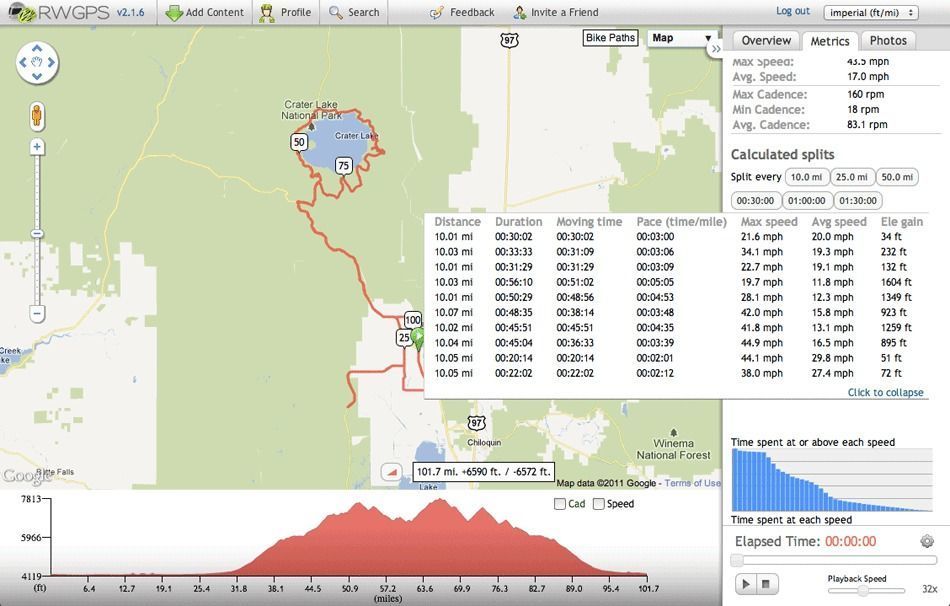950x606 pixels.
Task: Split every 25.0 mi button
Action: (x=852, y=177)
